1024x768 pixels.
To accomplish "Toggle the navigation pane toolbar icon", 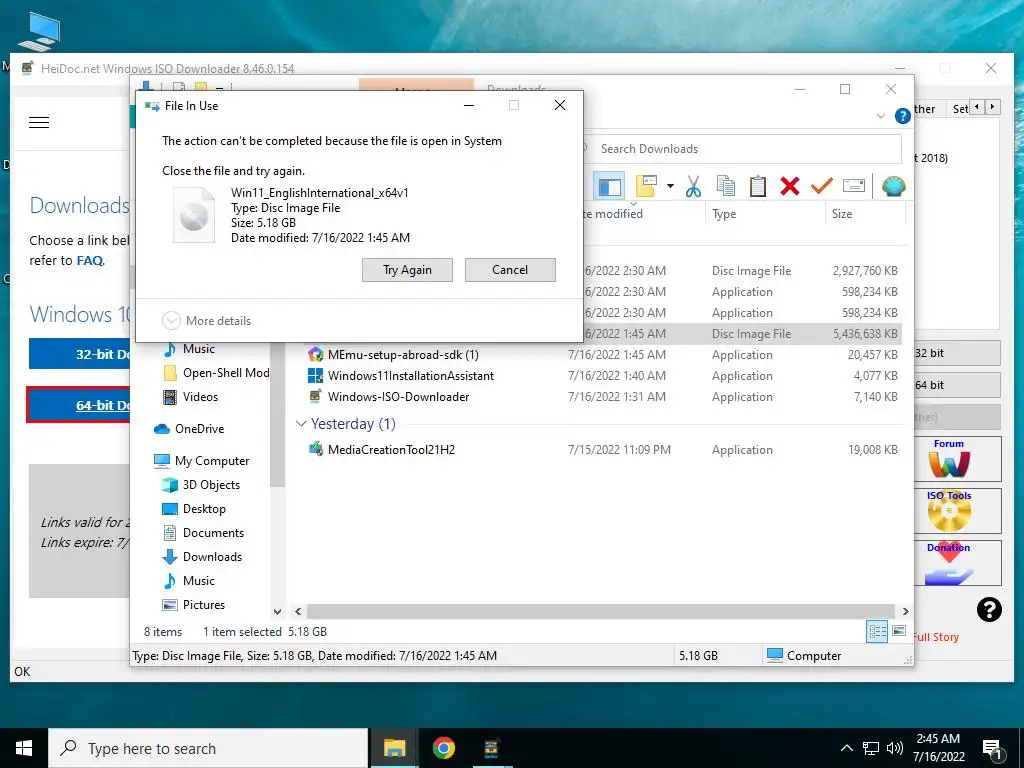I will click(609, 187).
